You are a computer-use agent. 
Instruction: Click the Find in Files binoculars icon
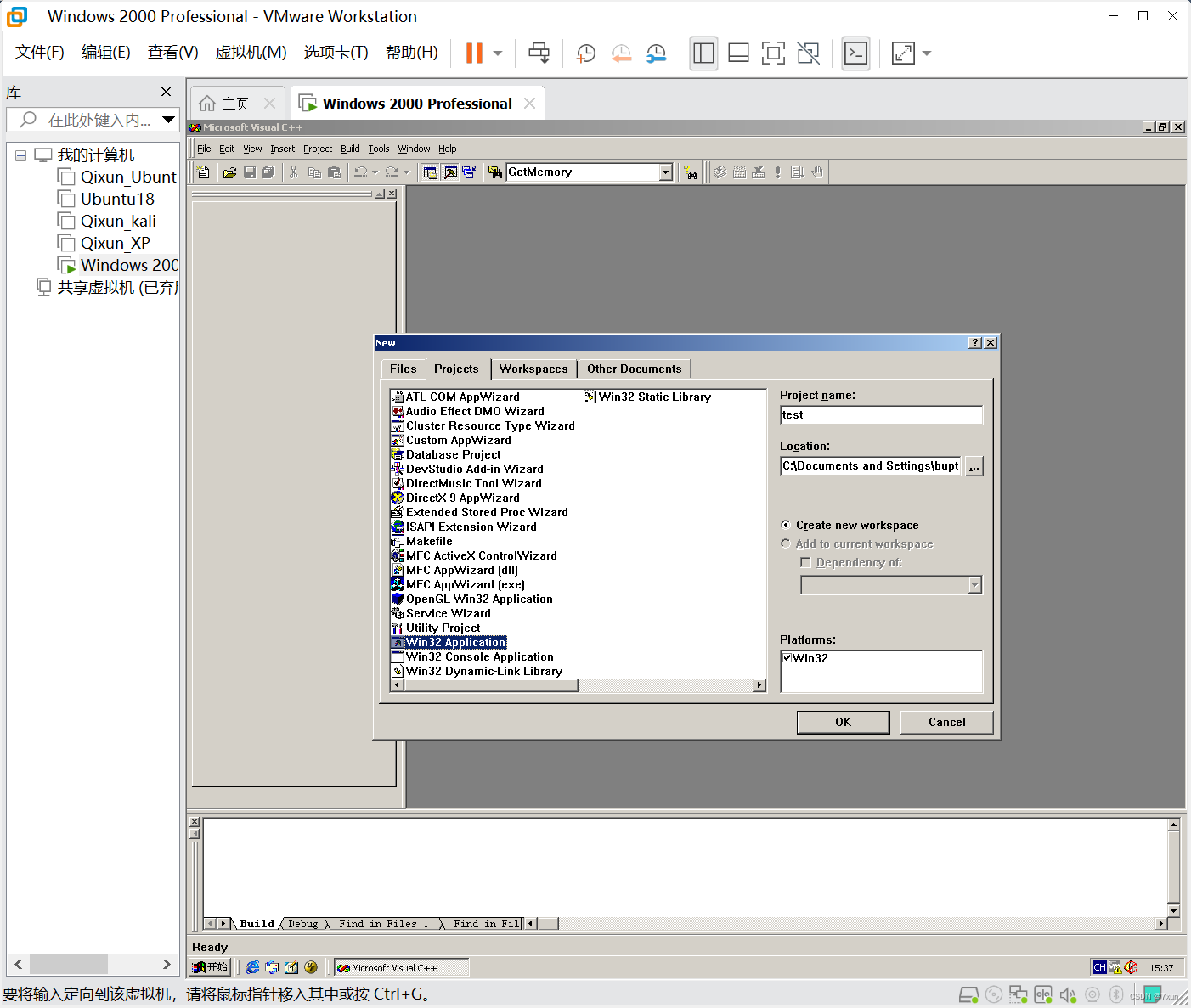[495, 172]
